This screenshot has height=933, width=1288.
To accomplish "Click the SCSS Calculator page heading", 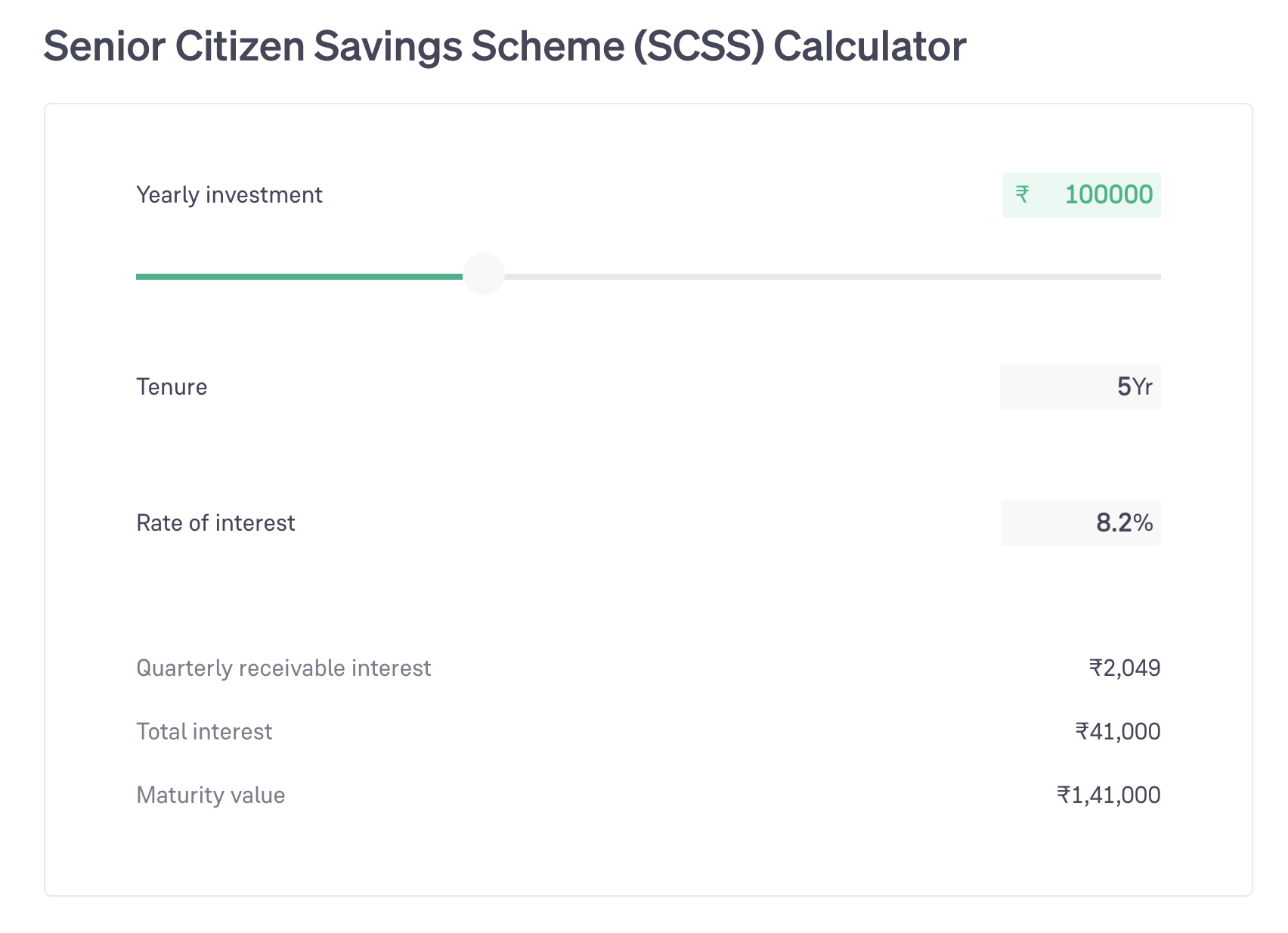I will click(504, 46).
